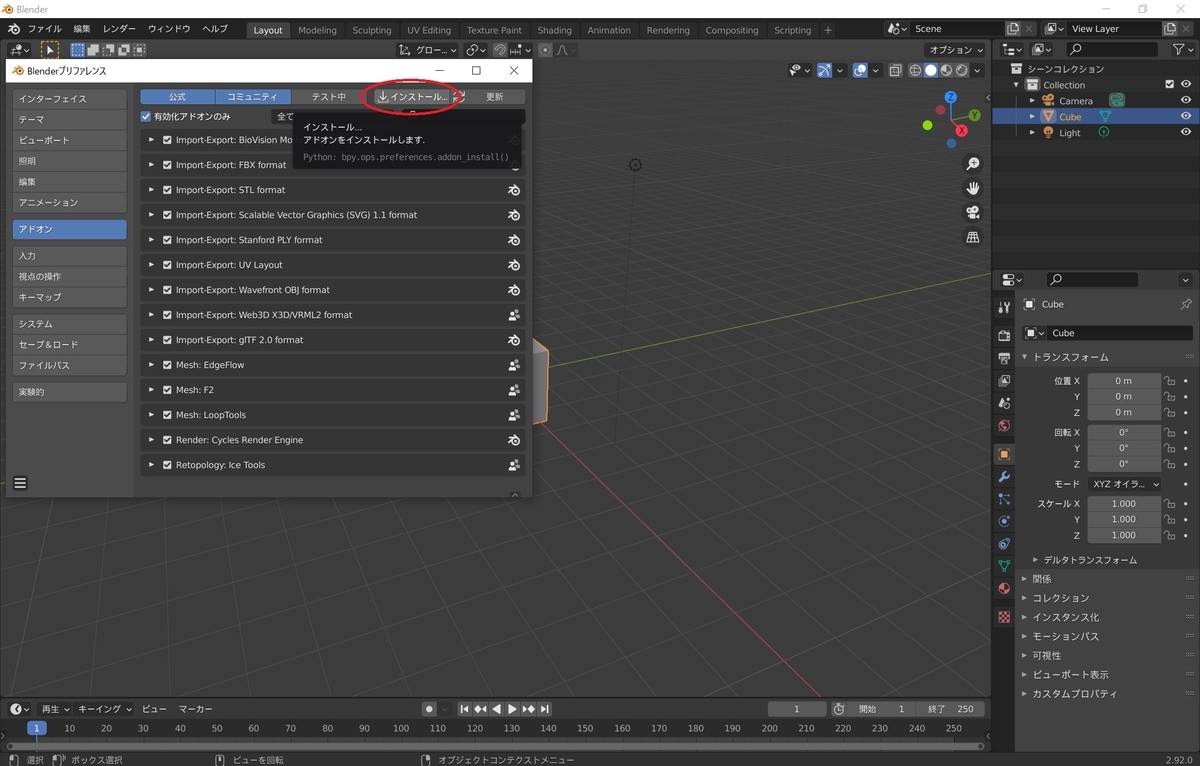
Task: Switch to the UV Editing workspace tab
Action: click(429, 30)
